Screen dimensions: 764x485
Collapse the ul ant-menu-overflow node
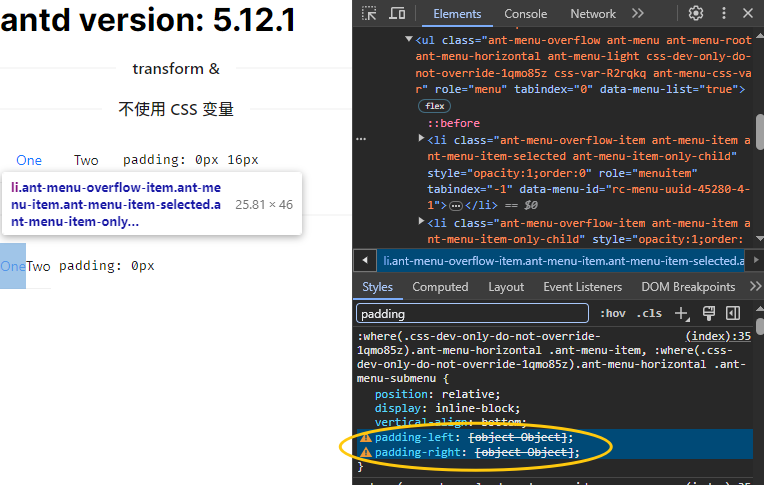pyautogui.click(x=409, y=39)
